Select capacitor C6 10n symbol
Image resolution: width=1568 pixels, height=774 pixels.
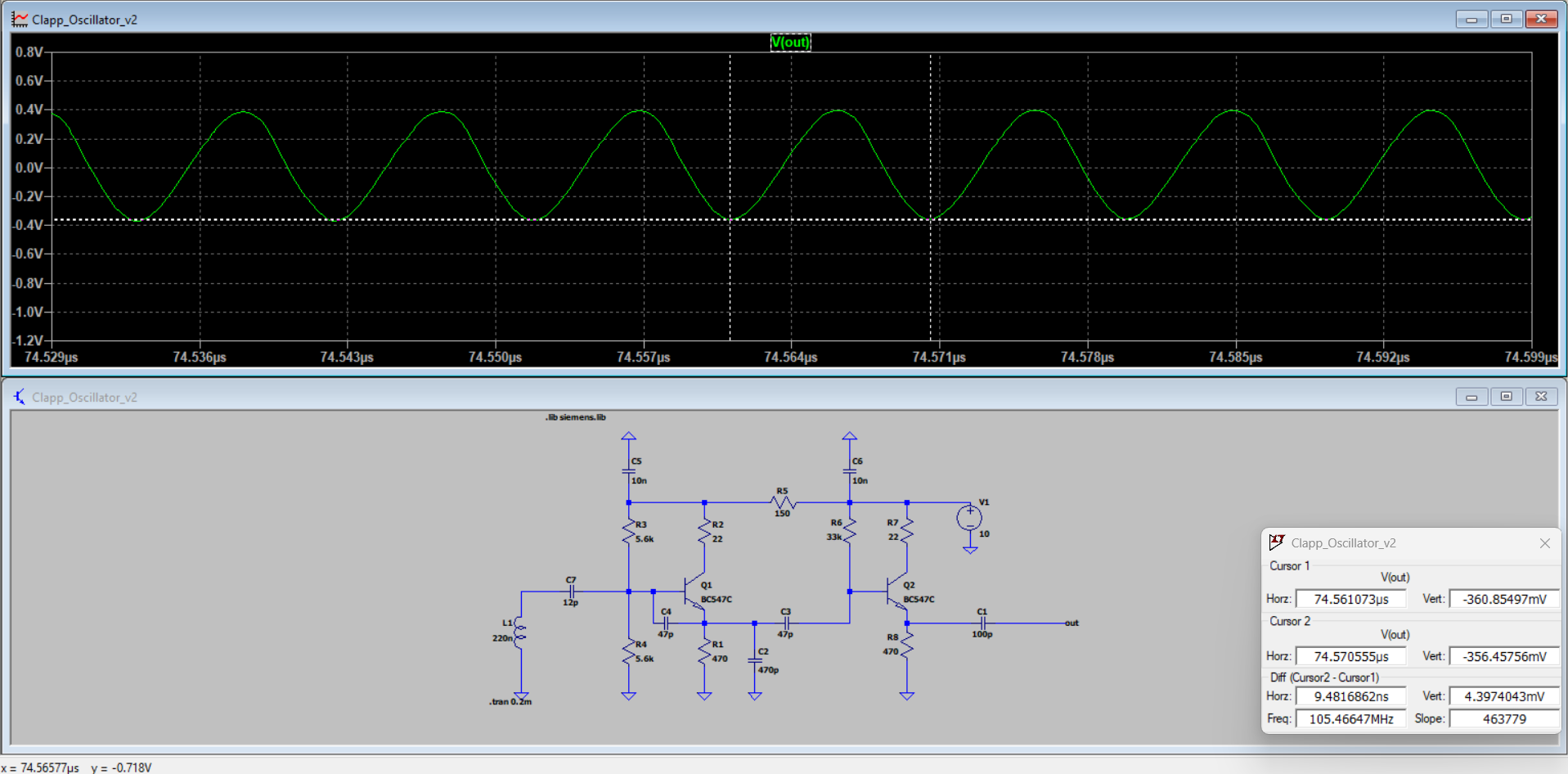(x=849, y=471)
